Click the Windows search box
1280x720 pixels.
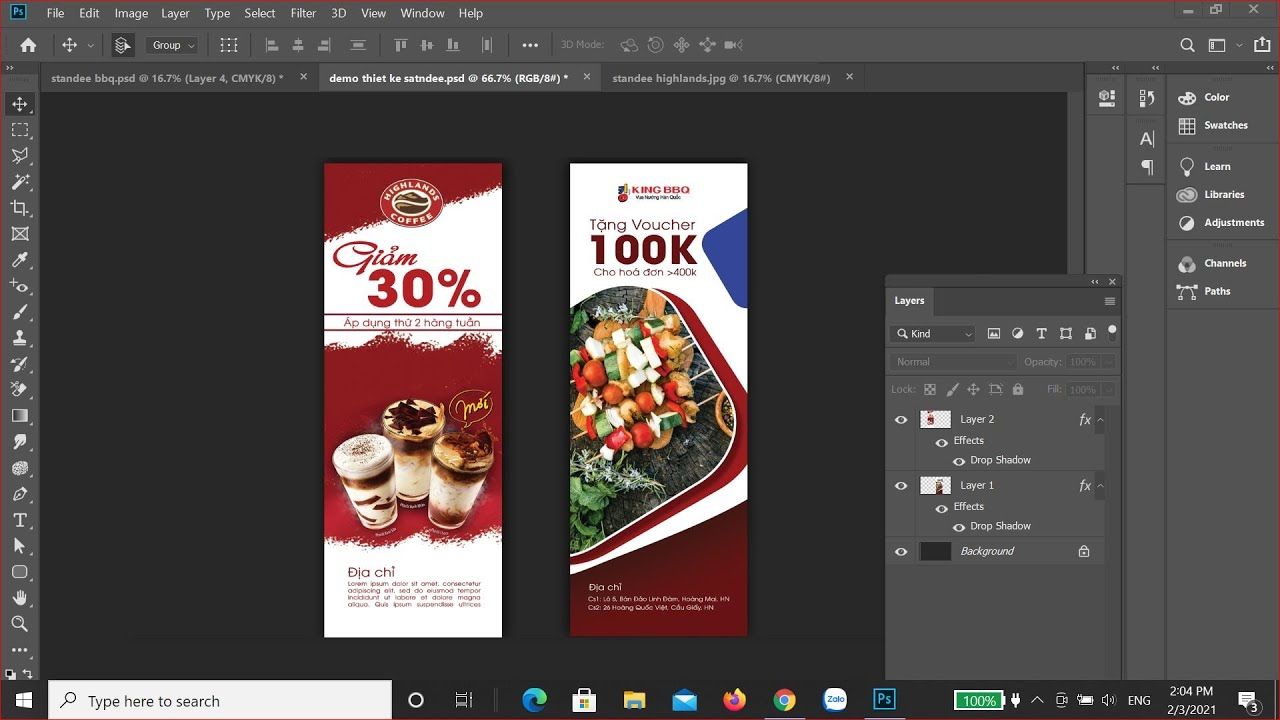tap(220, 701)
